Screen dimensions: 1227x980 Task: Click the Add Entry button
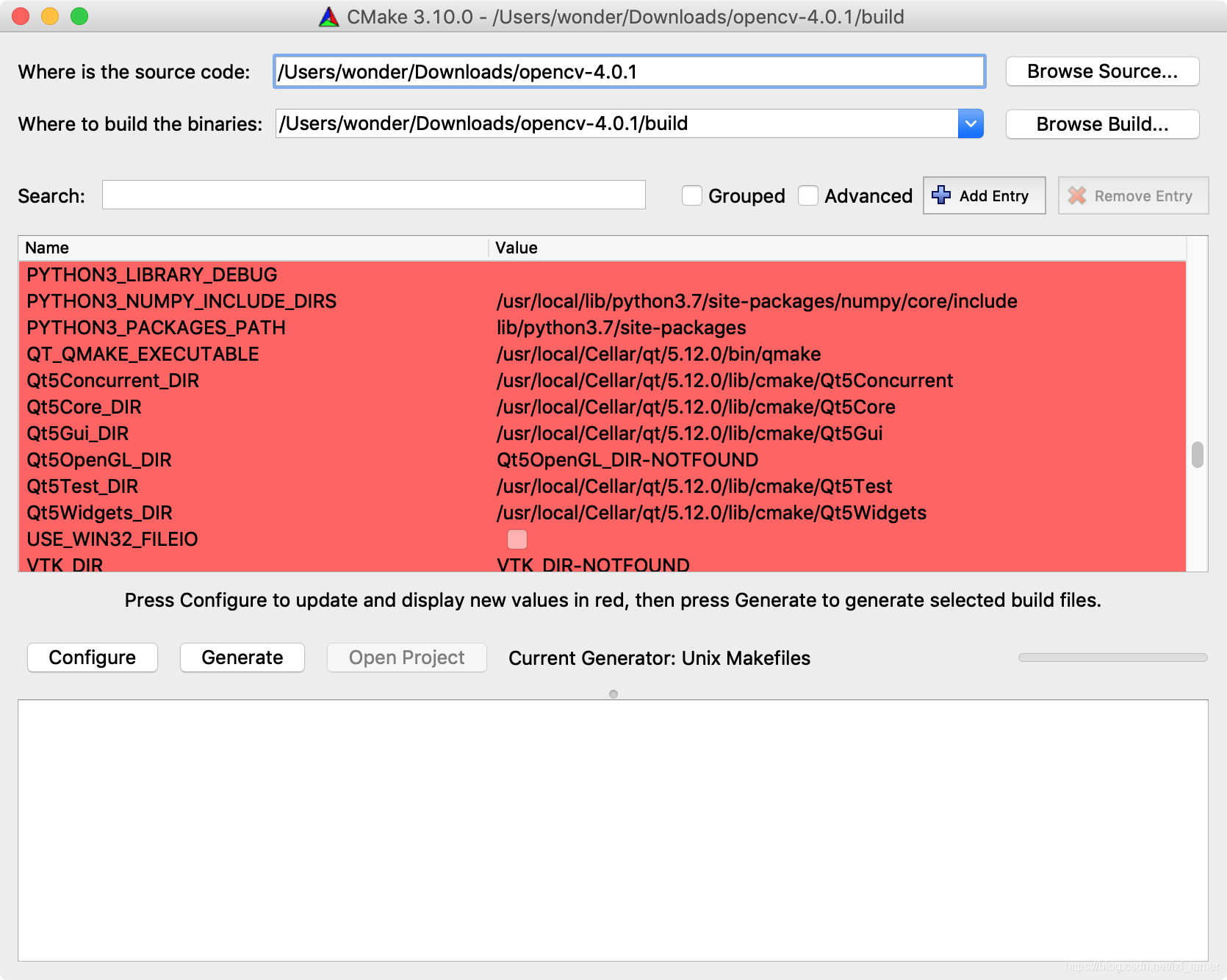pos(984,195)
